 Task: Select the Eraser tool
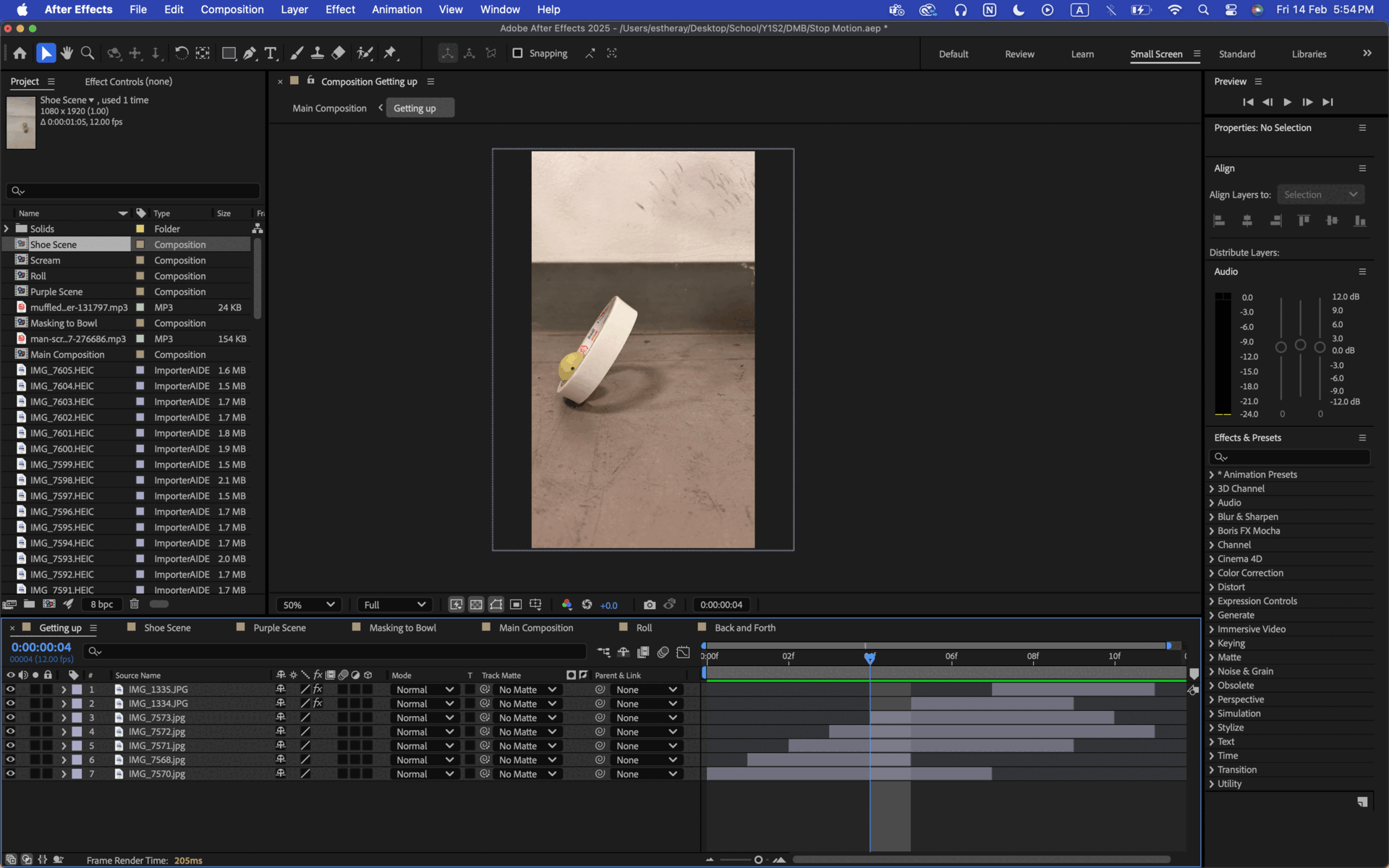pos(338,54)
